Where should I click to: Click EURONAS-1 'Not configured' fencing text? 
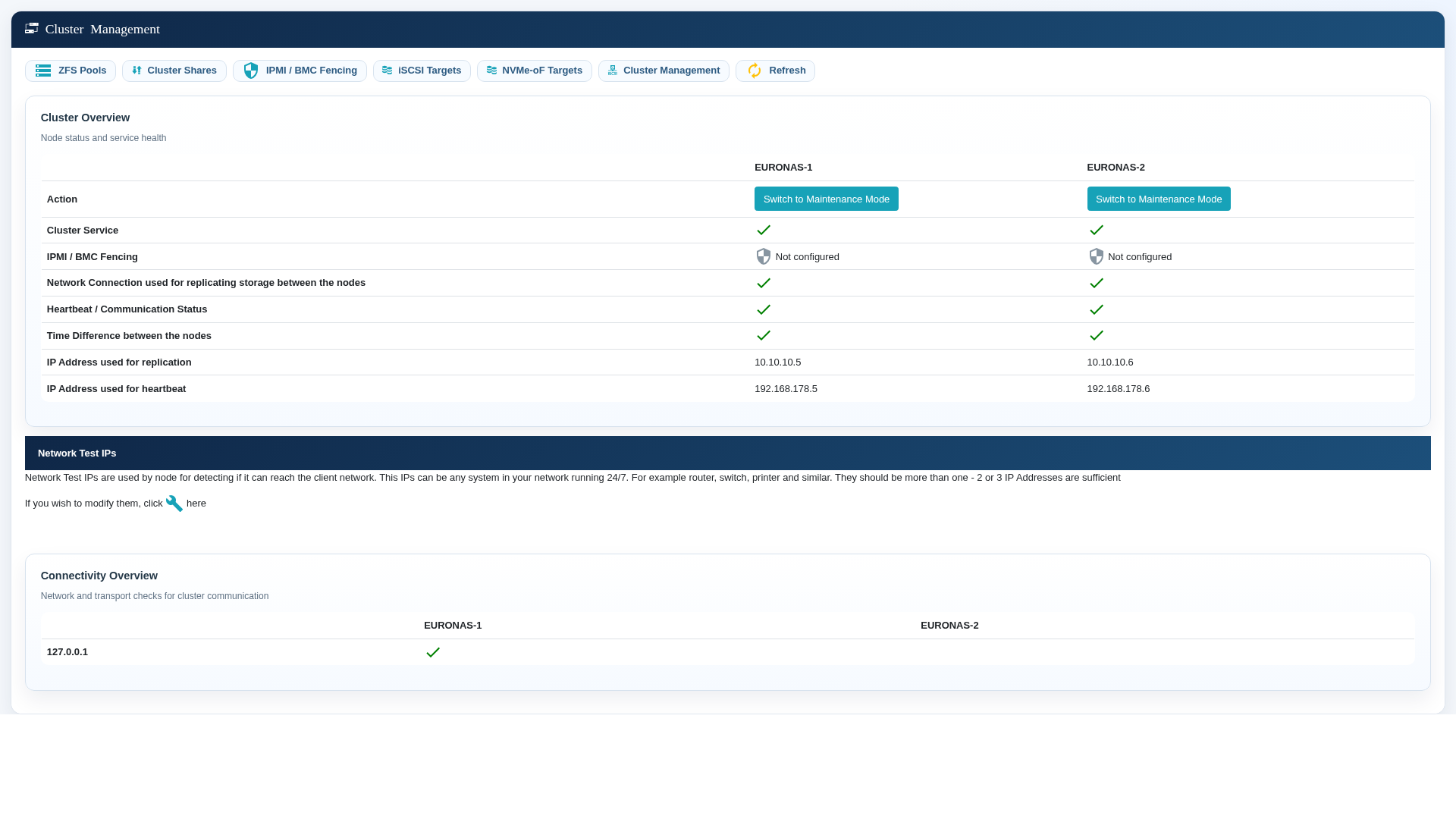pyautogui.click(x=808, y=257)
